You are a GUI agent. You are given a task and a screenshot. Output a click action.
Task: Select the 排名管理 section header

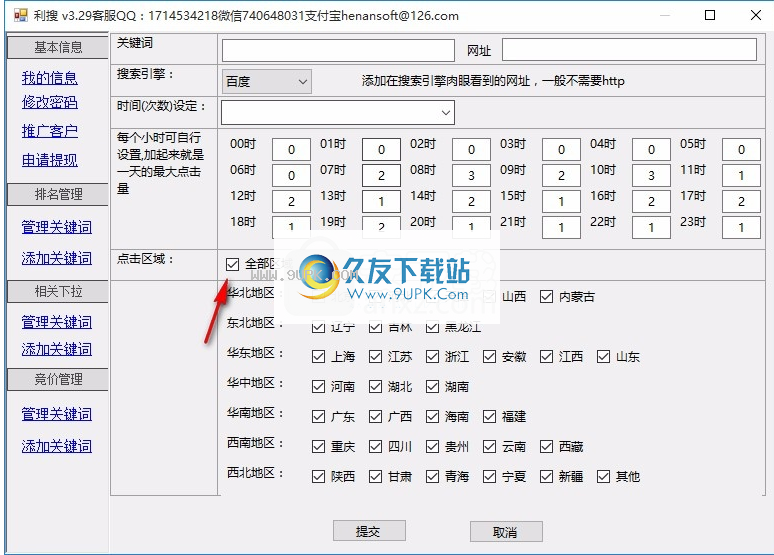click(x=58, y=194)
